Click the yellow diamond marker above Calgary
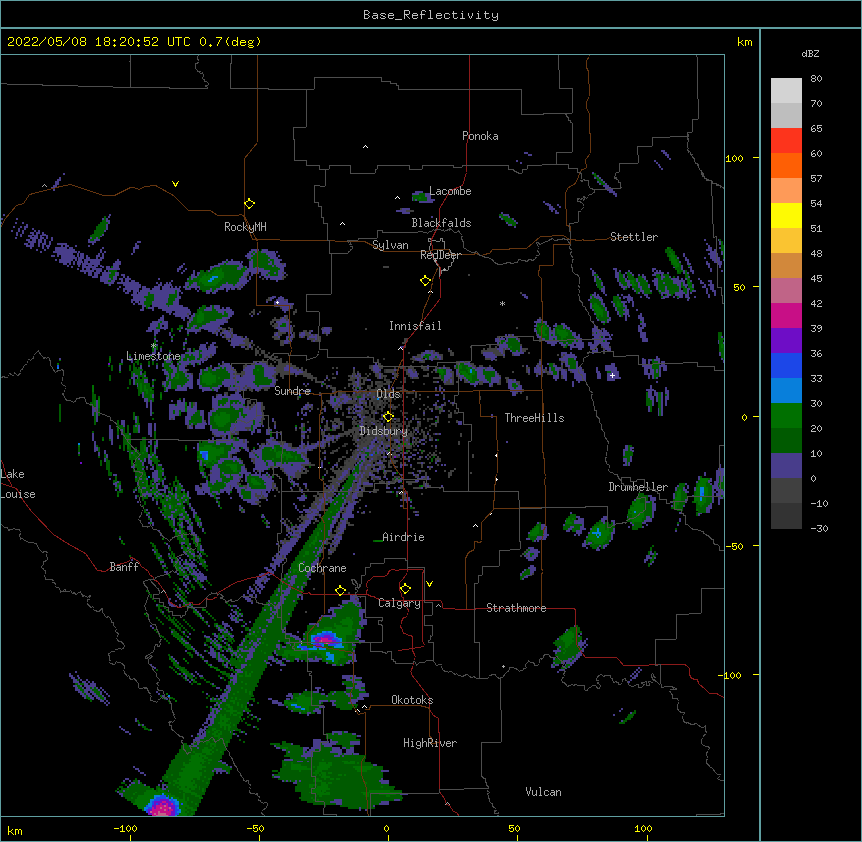The width and height of the screenshot is (862, 842). (x=405, y=589)
